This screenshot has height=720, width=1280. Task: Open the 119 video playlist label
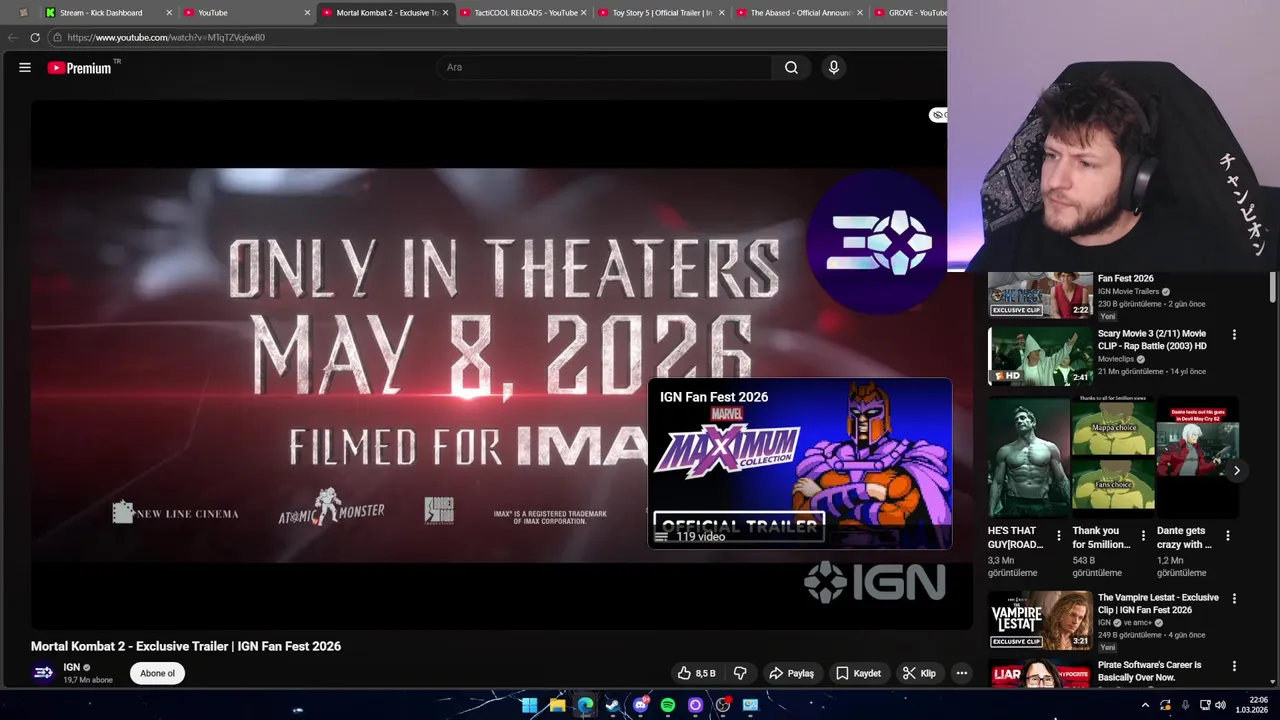point(700,537)
